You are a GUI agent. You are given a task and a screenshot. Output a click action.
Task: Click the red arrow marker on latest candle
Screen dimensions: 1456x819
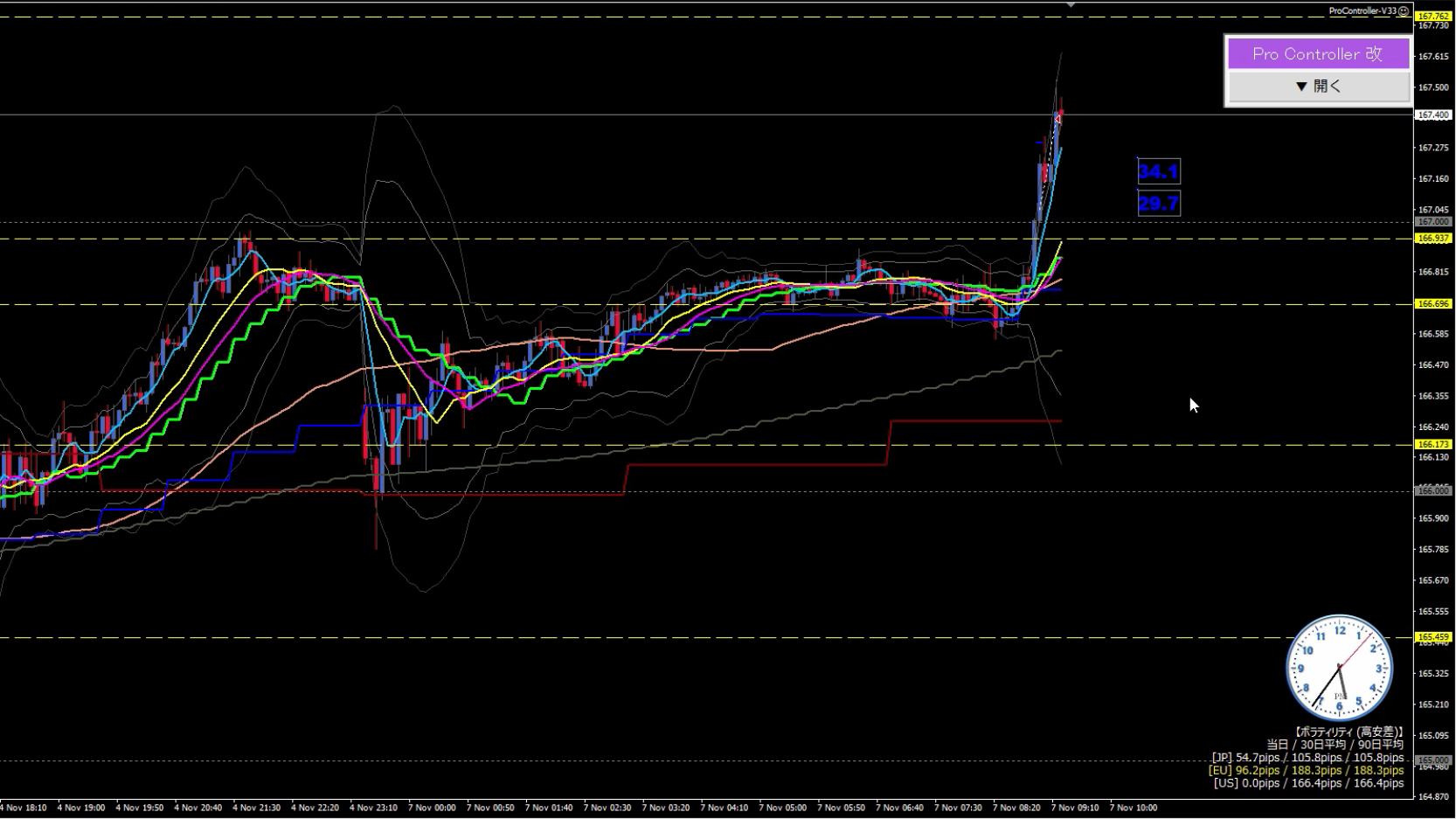pyautogui.click(x=1057, y=119)
